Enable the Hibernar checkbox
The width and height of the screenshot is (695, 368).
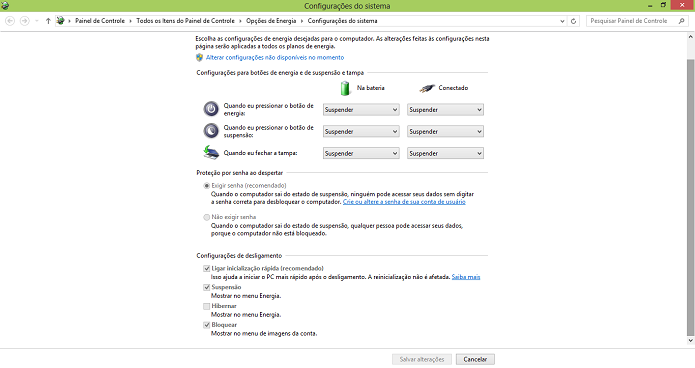207,306
